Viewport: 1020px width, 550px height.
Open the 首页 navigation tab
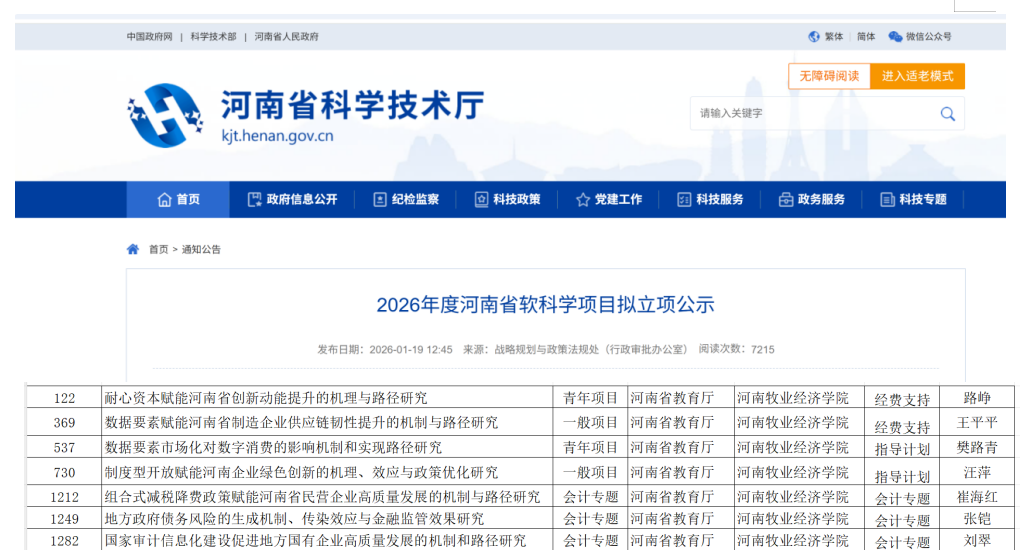178,200
